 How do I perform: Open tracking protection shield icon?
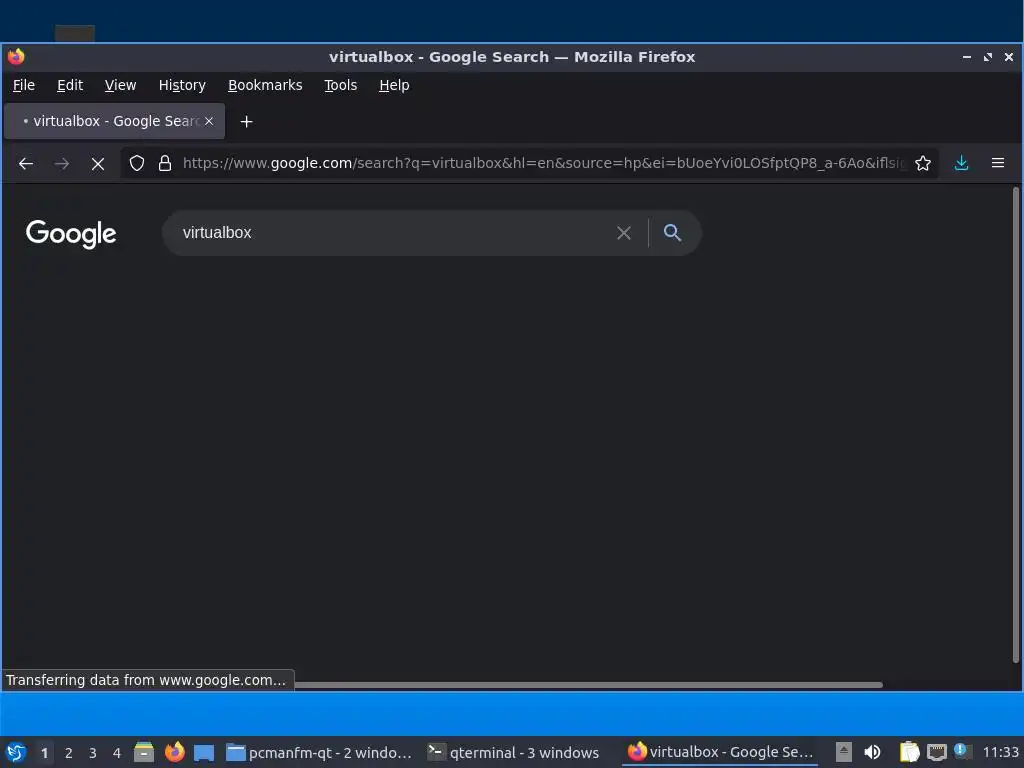(x=136, y=163)
